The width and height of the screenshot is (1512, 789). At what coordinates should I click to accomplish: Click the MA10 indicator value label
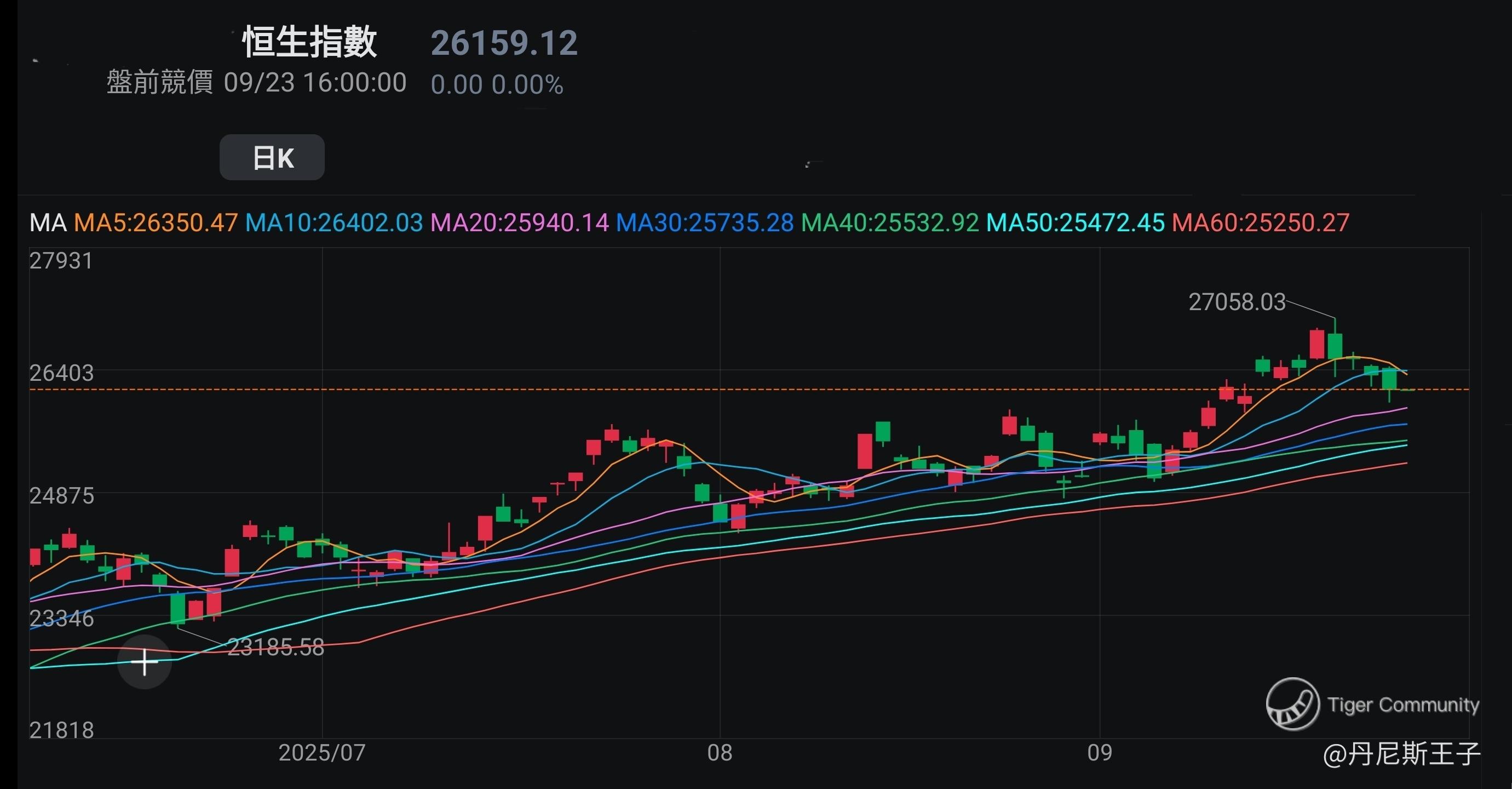[334, 222]
